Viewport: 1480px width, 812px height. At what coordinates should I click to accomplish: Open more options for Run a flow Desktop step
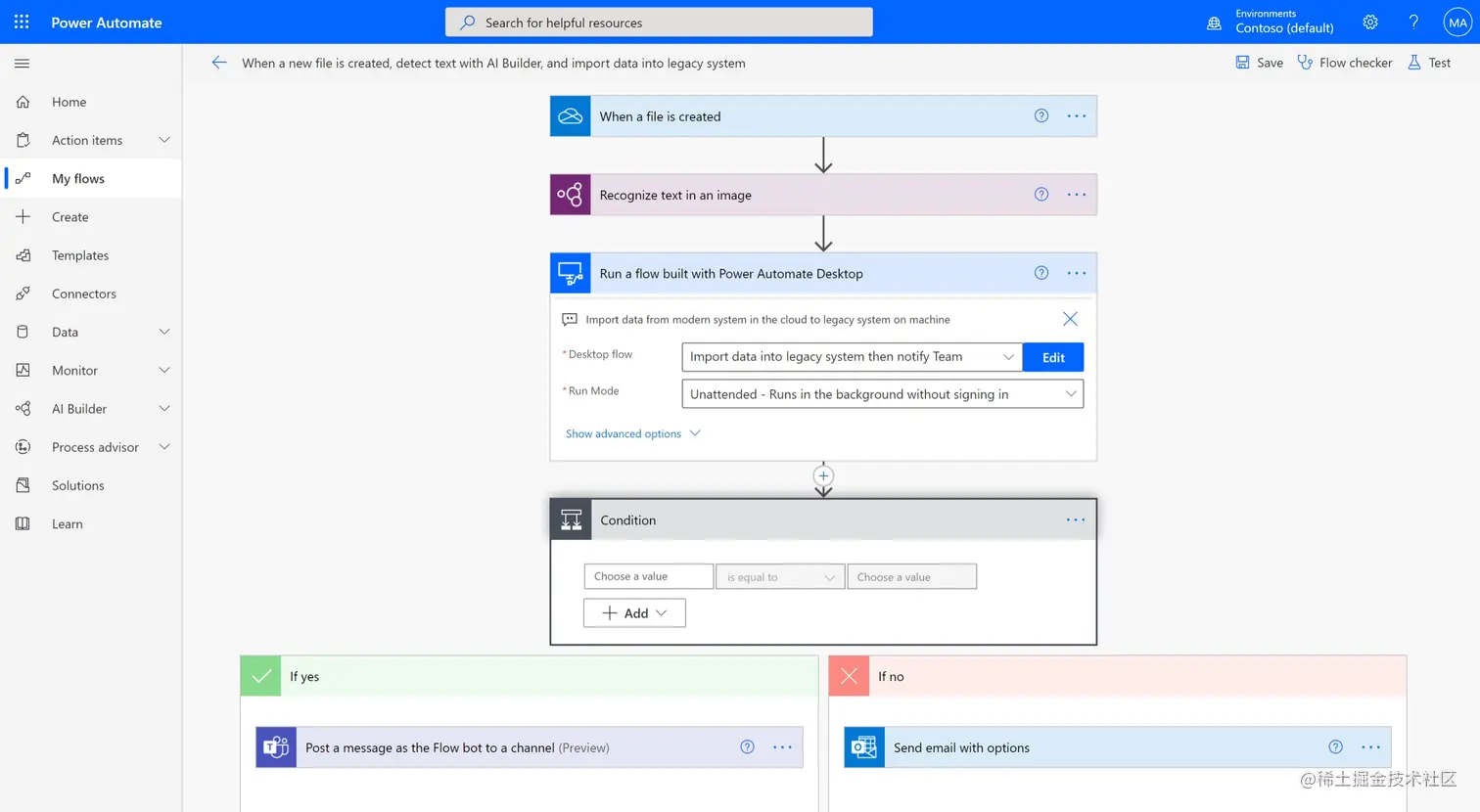tap(1077, 273)
